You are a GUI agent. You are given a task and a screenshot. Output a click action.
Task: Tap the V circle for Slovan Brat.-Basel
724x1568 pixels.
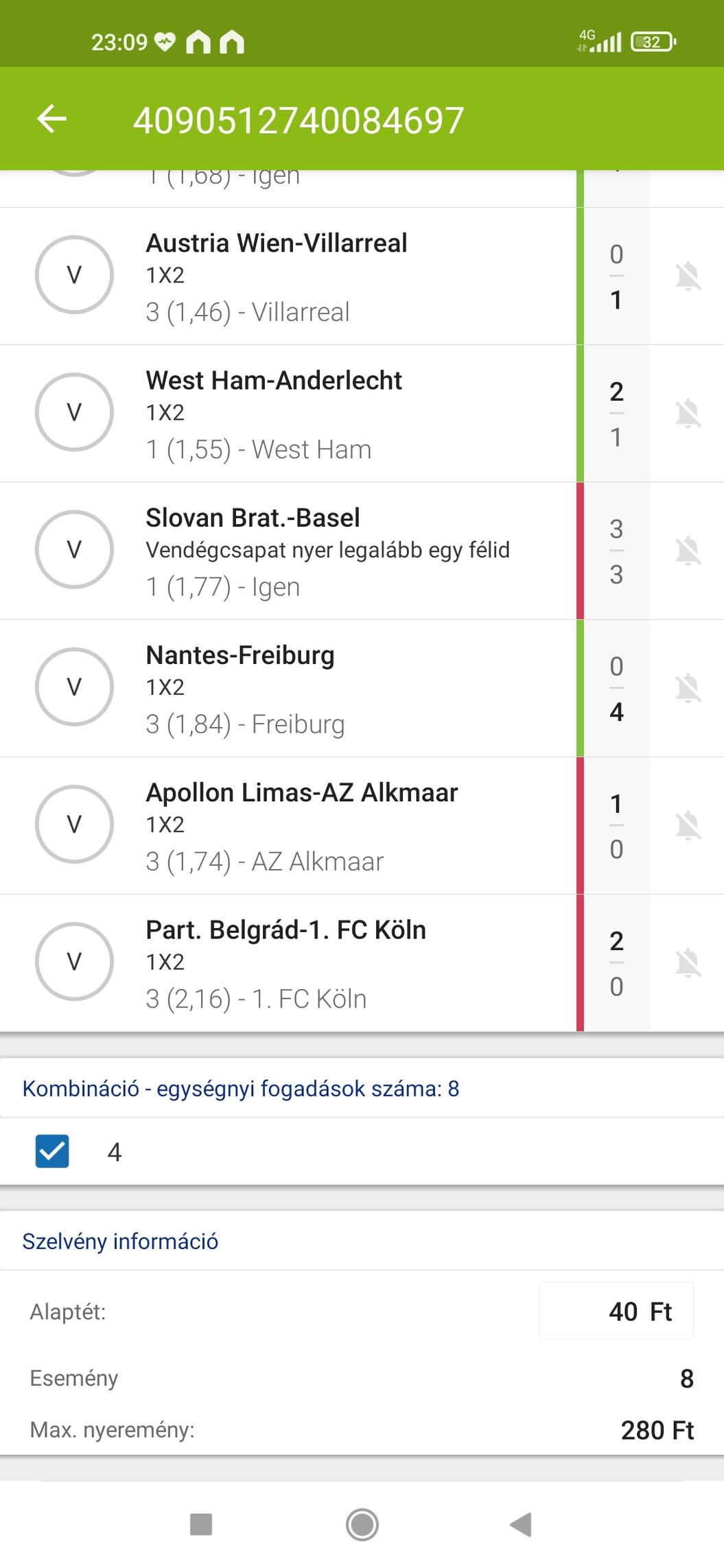click(74, 549)
